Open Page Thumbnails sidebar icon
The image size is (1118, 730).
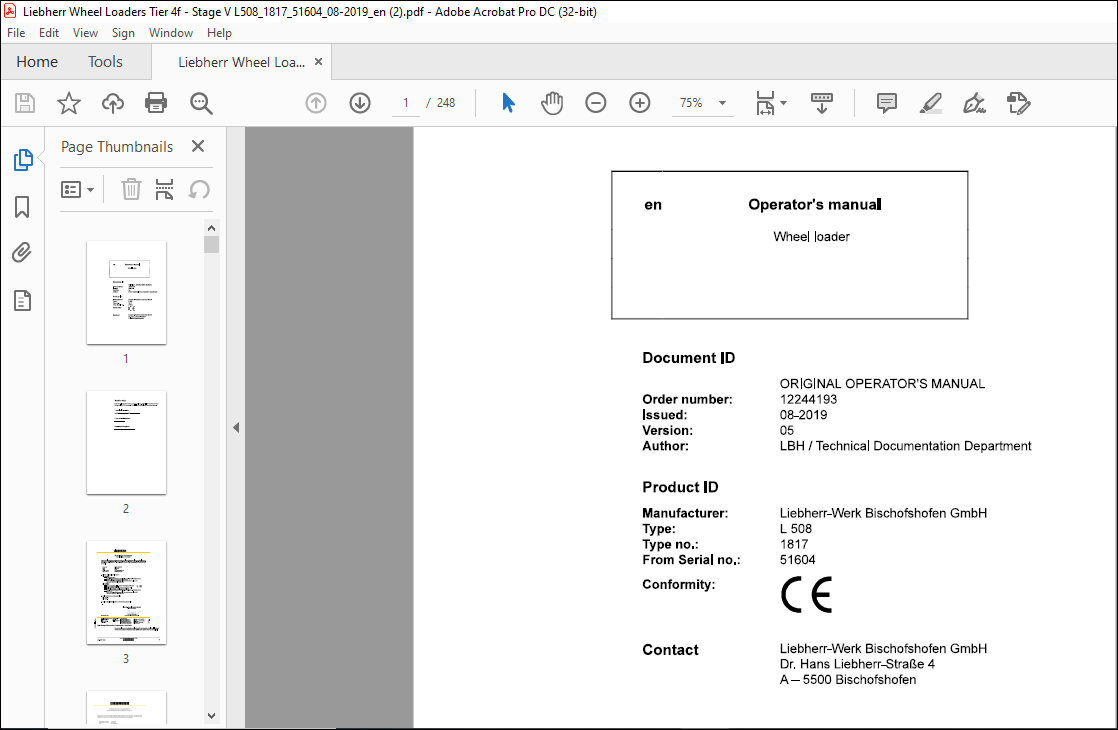pos(23,160)
